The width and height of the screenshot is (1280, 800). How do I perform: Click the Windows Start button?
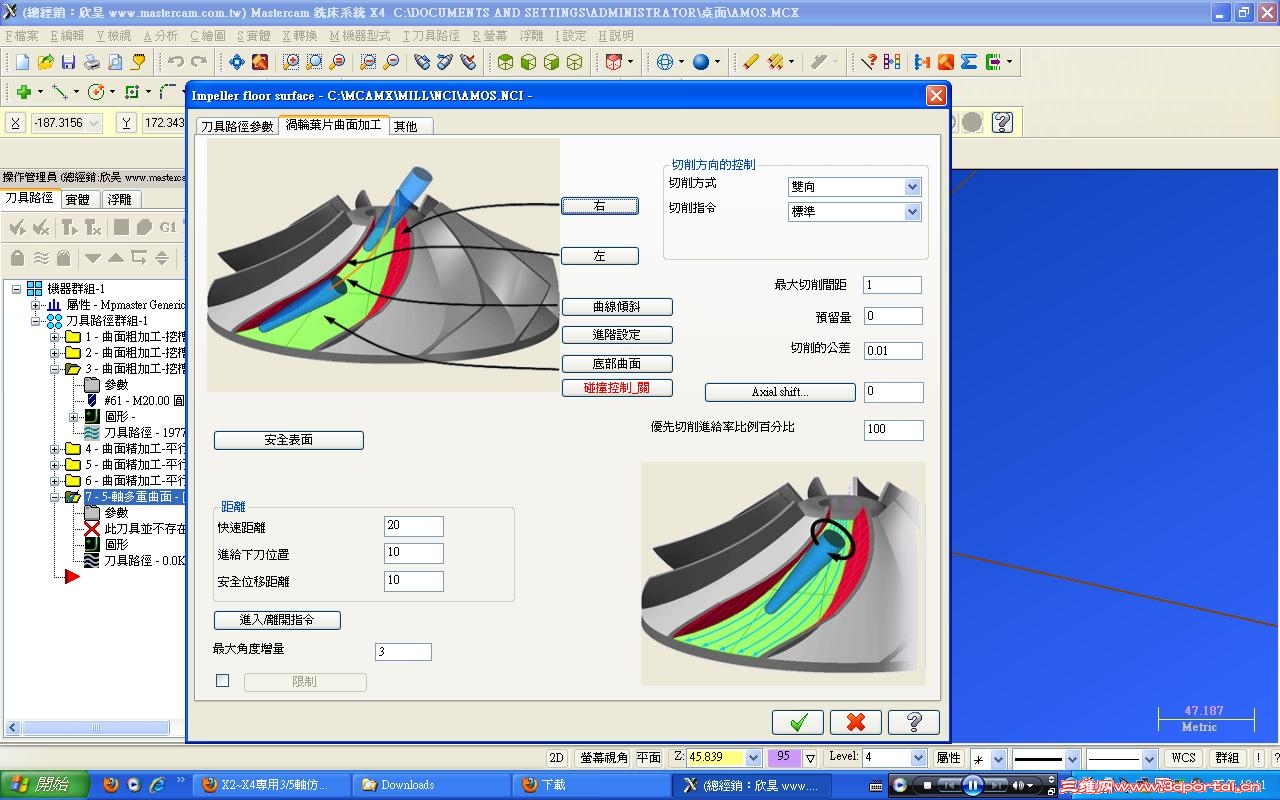(x=45, y=785)
